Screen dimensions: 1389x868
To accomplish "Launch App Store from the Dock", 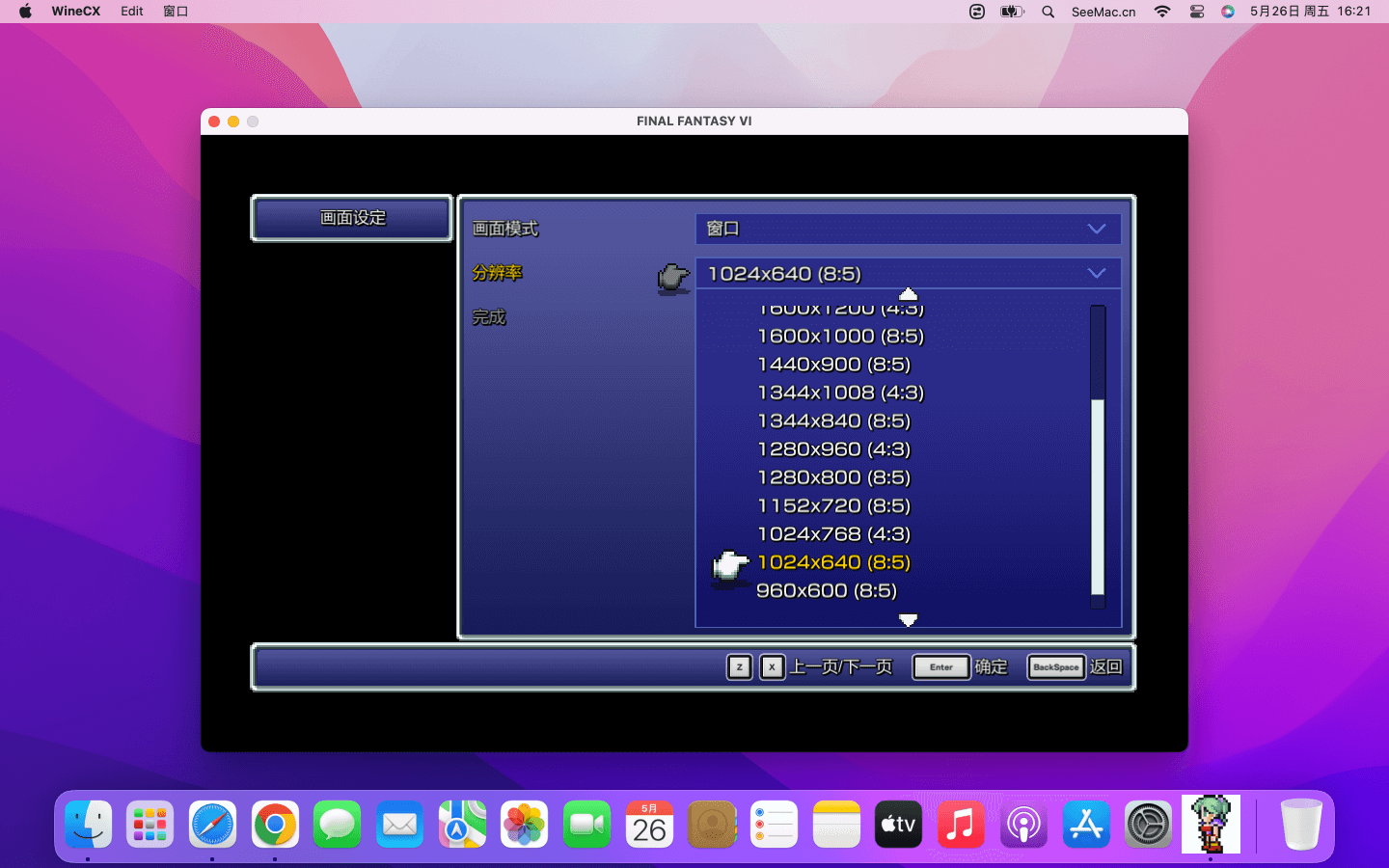I will tap(1086, 825).
